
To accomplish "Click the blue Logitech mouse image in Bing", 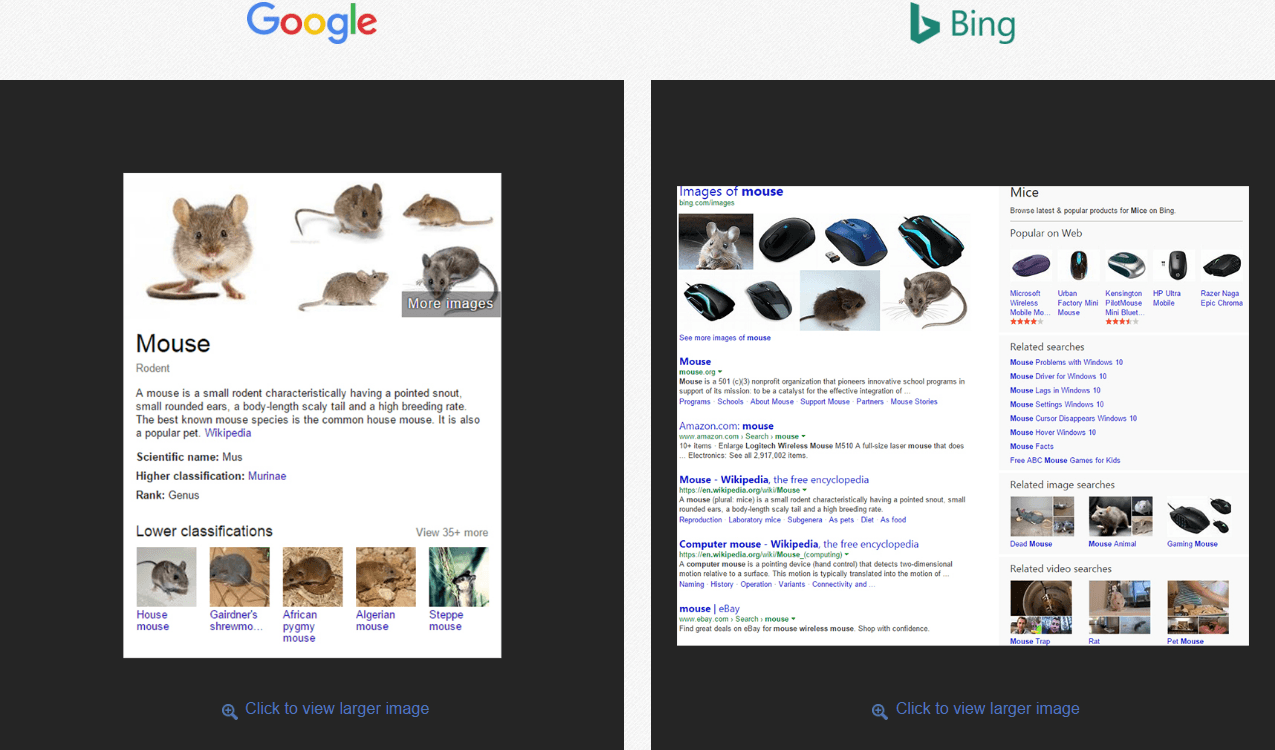I will (857, 241).
